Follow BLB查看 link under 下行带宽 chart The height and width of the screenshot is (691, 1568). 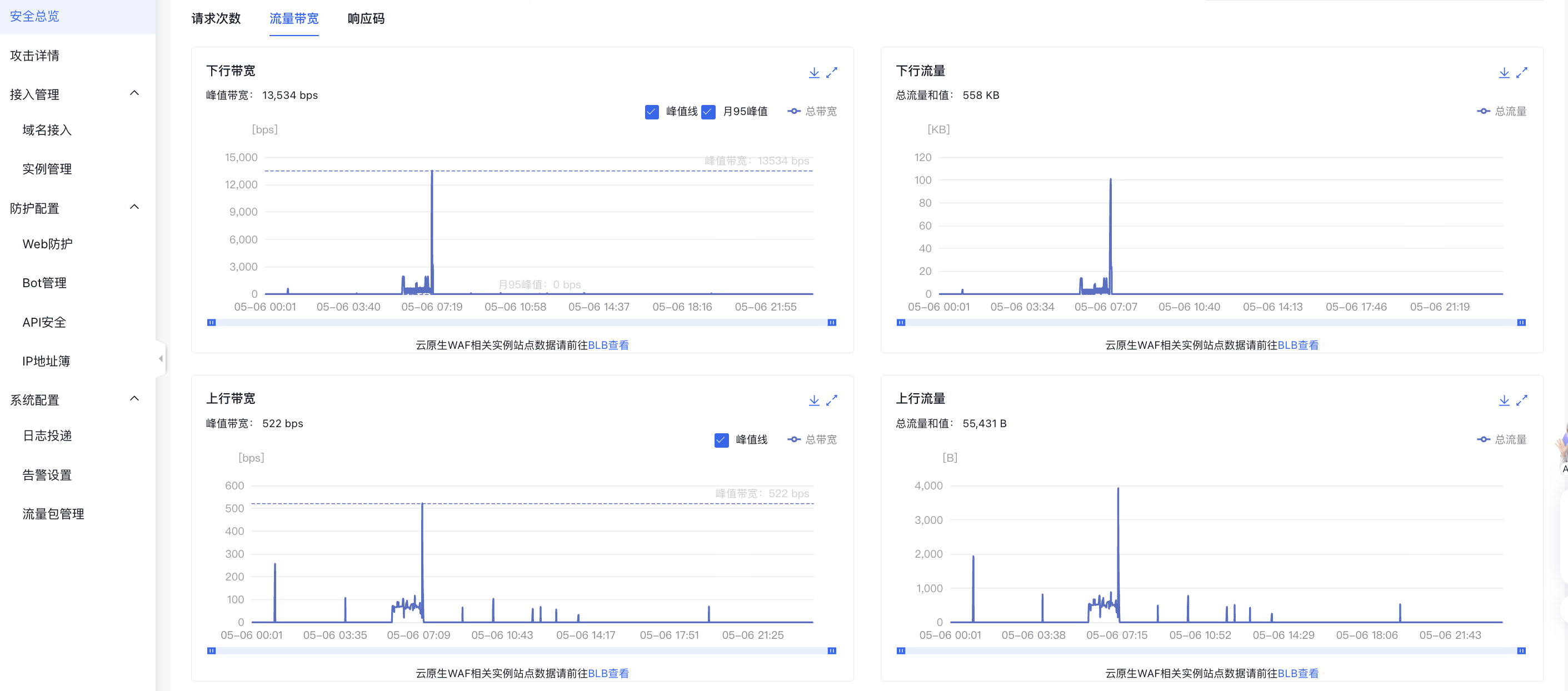[608, 345]
